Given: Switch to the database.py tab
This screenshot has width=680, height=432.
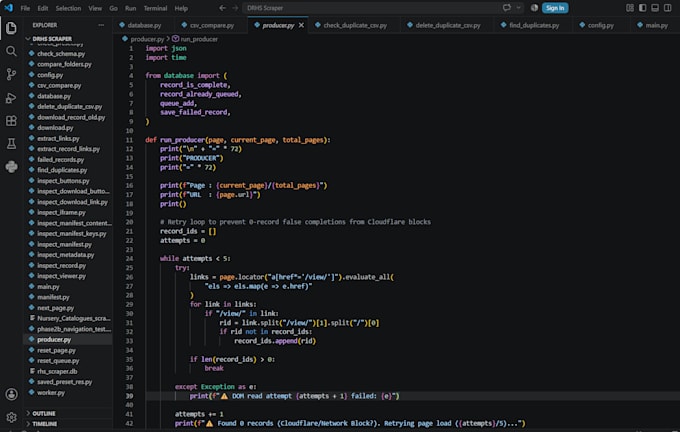Looking at the screenshot, I should tap(144, 26).
